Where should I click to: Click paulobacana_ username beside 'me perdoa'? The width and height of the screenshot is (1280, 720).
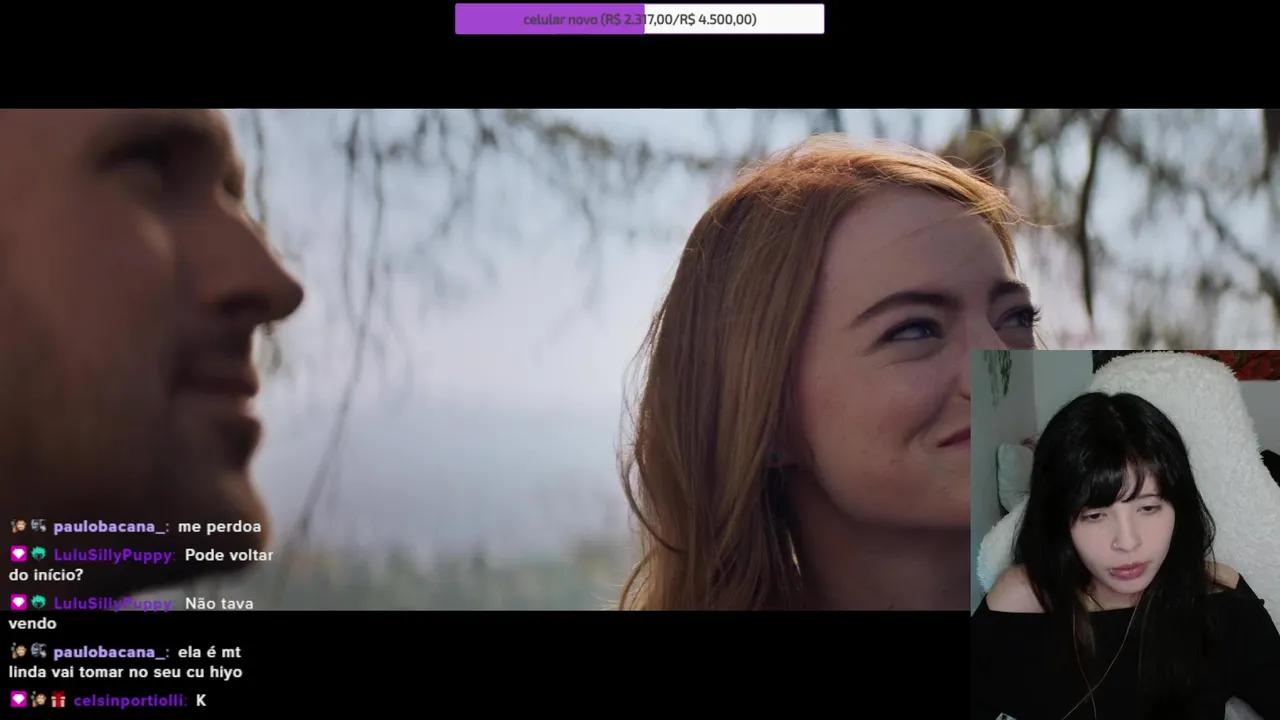coord(110,527)
